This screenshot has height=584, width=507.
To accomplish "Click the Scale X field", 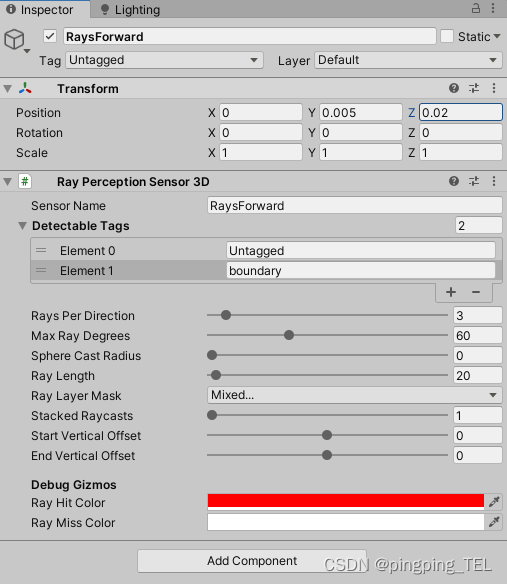I will point(261,153).
